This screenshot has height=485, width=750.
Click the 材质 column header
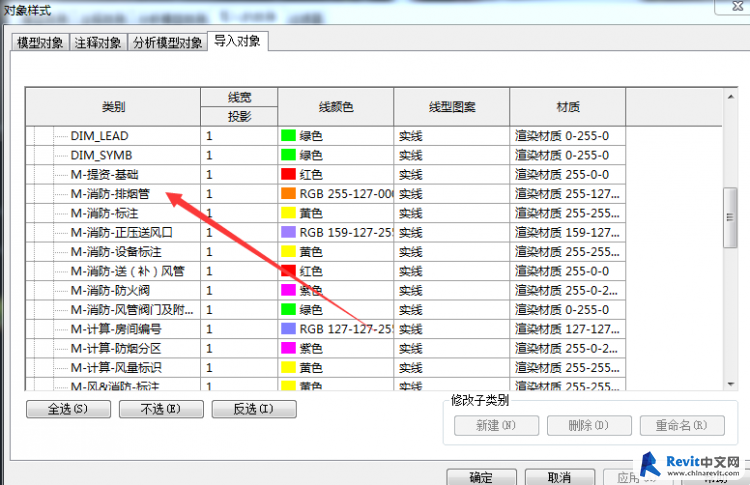(x=568, y=107)
